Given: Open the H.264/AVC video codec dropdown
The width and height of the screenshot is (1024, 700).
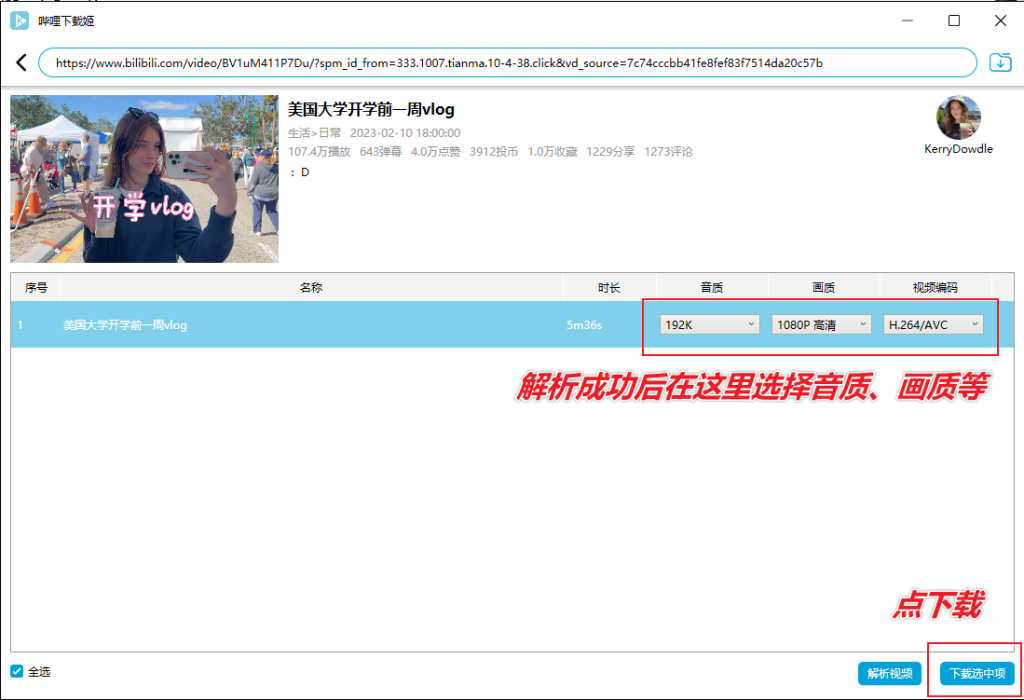Looking at the screenshot, I should 934,324.
